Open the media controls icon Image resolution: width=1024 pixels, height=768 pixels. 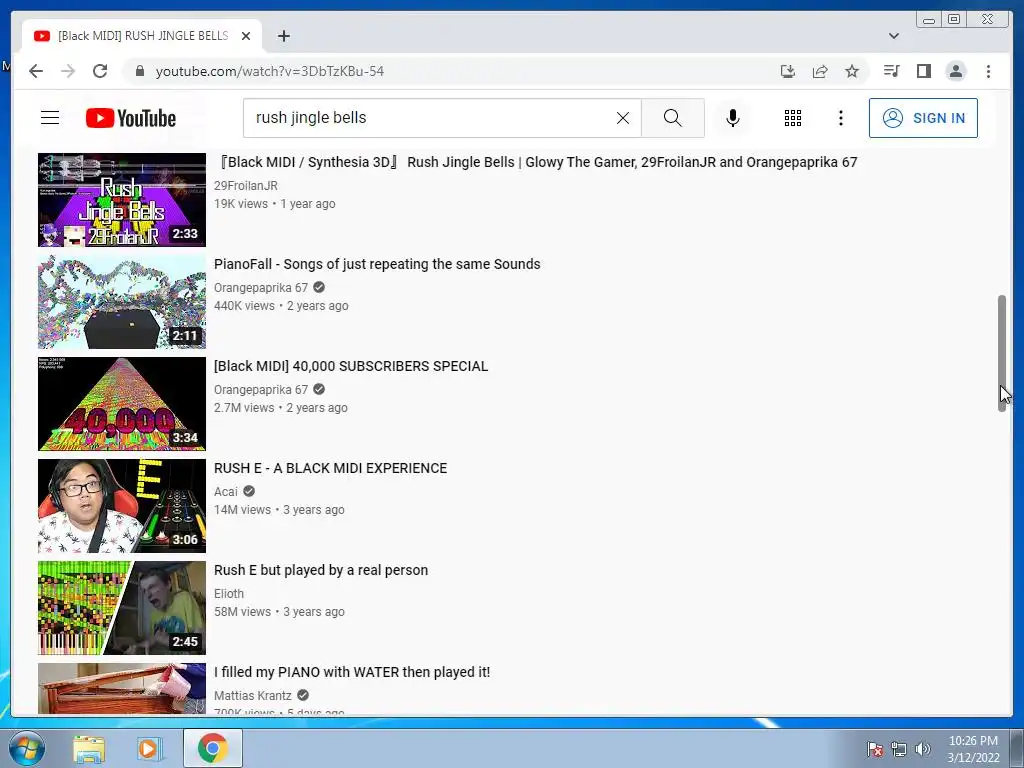point(891,71)
